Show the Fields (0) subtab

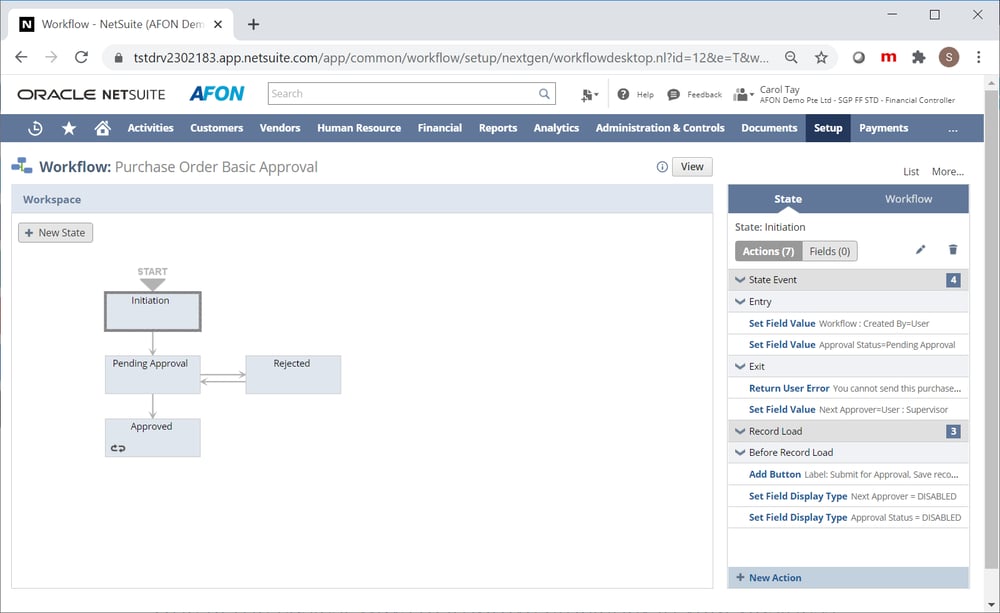(x=829, y=251)
